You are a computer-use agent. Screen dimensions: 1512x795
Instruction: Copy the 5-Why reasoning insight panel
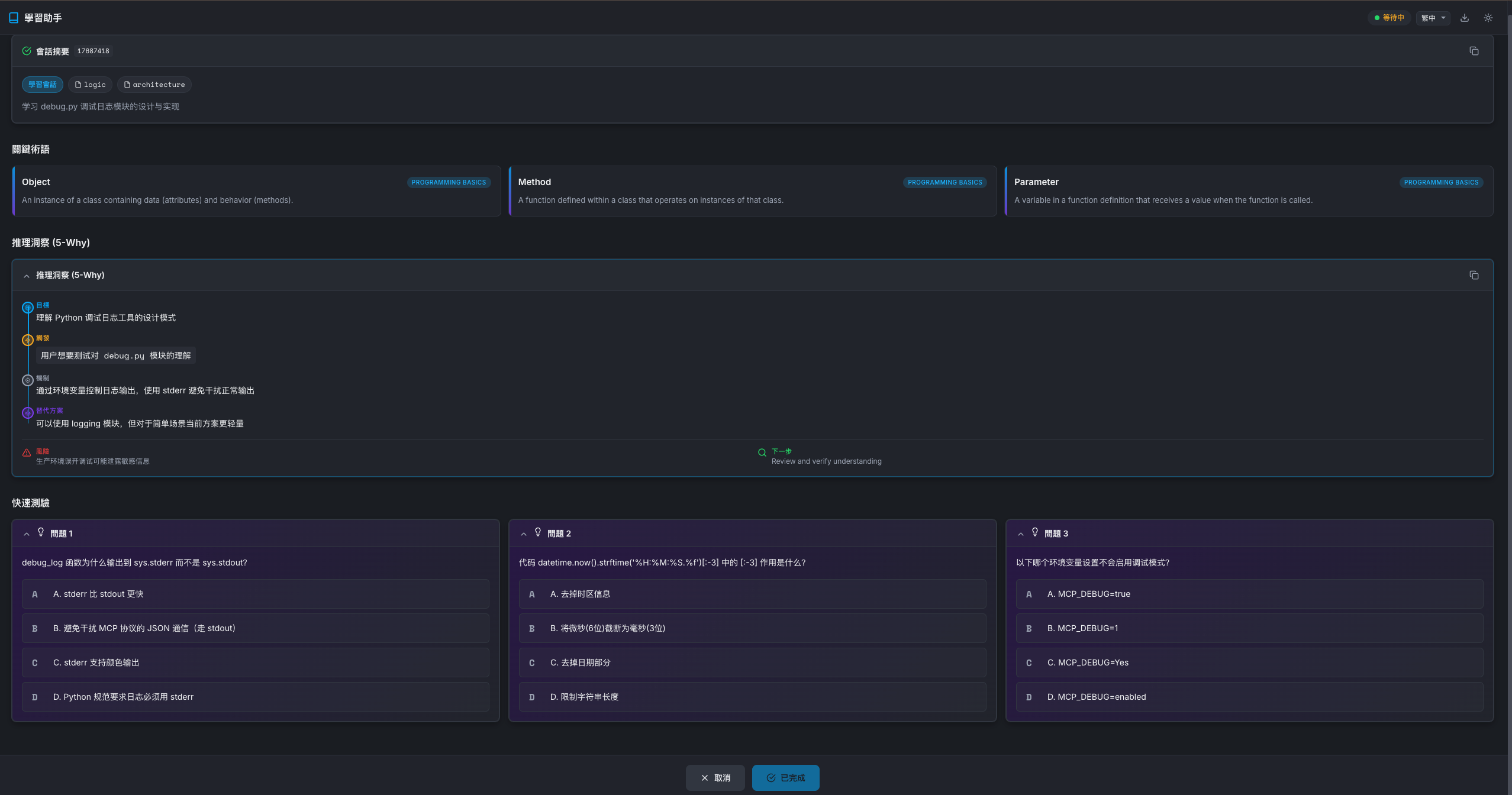coord(1474,275)
